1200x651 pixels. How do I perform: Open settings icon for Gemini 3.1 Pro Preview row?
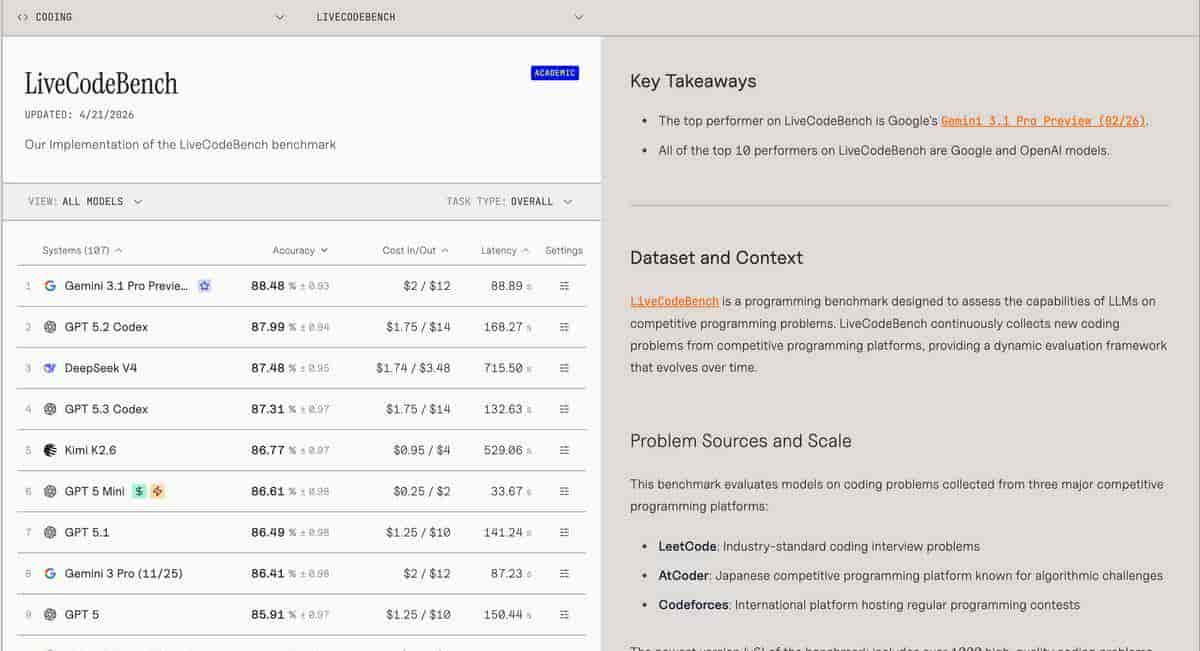pyautogui.click(x=564, y=286)
